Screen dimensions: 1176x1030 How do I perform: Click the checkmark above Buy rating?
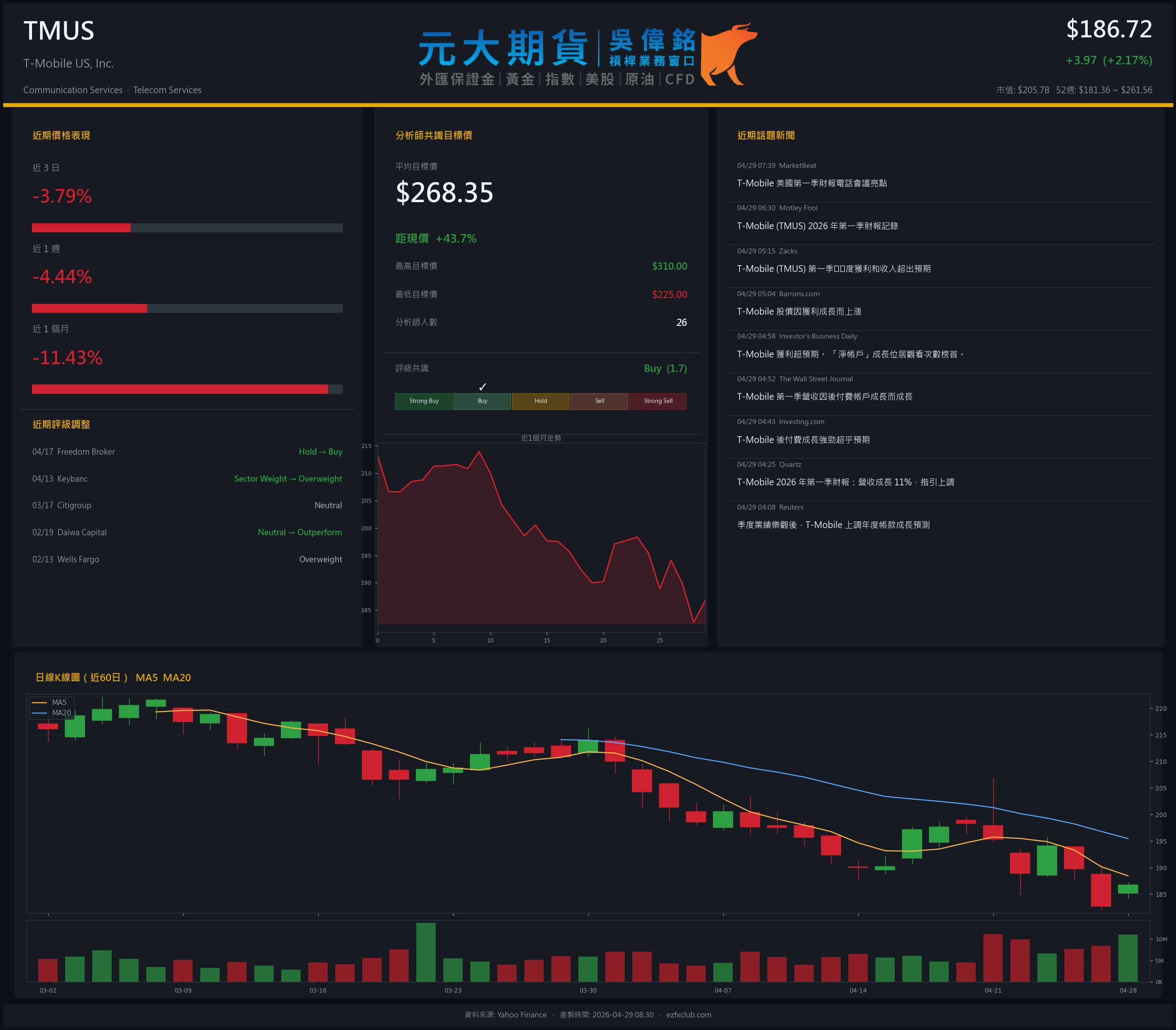pos(482,387)
